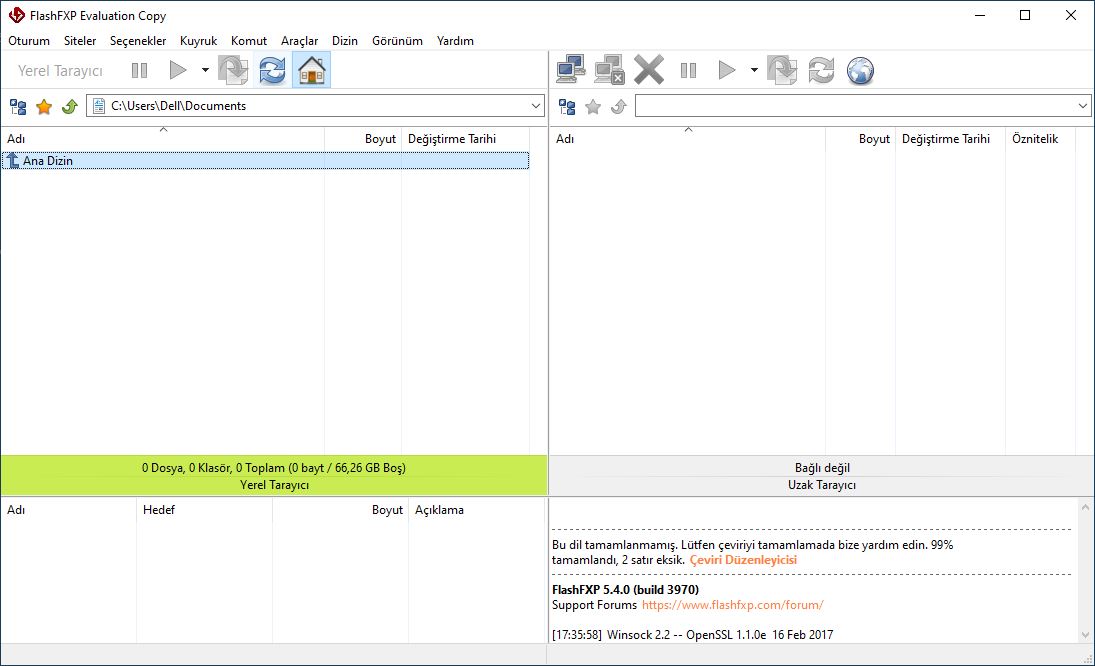Click the remote pane transfer queue icon
Viewport: 1095px width, 666px height.
782,70
